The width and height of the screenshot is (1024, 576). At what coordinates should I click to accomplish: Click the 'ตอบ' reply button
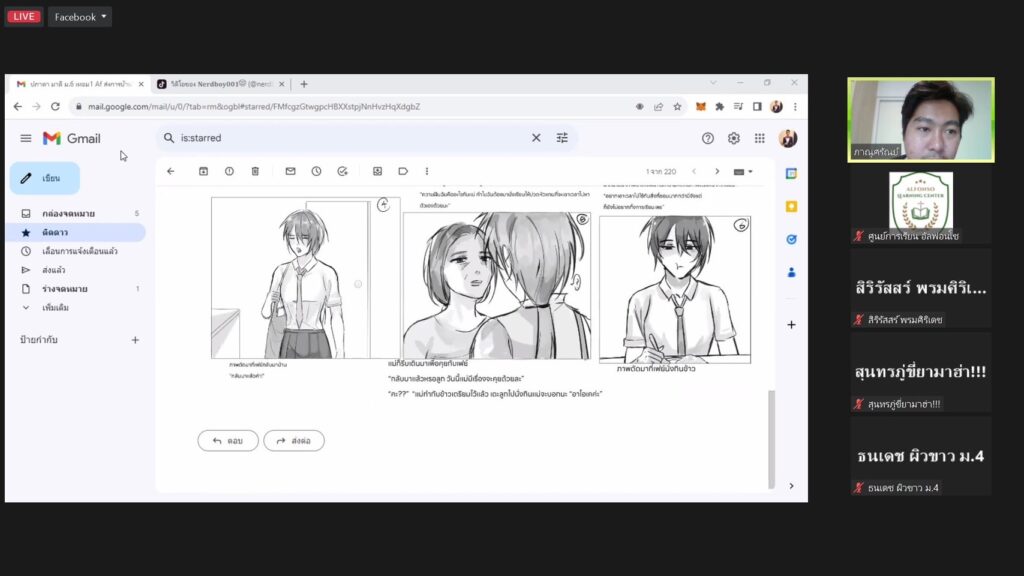(228, 440)
